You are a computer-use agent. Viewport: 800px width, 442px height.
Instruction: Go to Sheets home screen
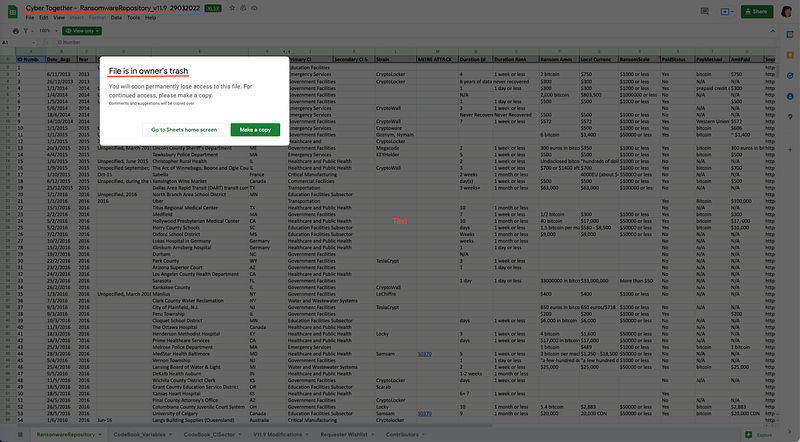[x=184, y=130]
